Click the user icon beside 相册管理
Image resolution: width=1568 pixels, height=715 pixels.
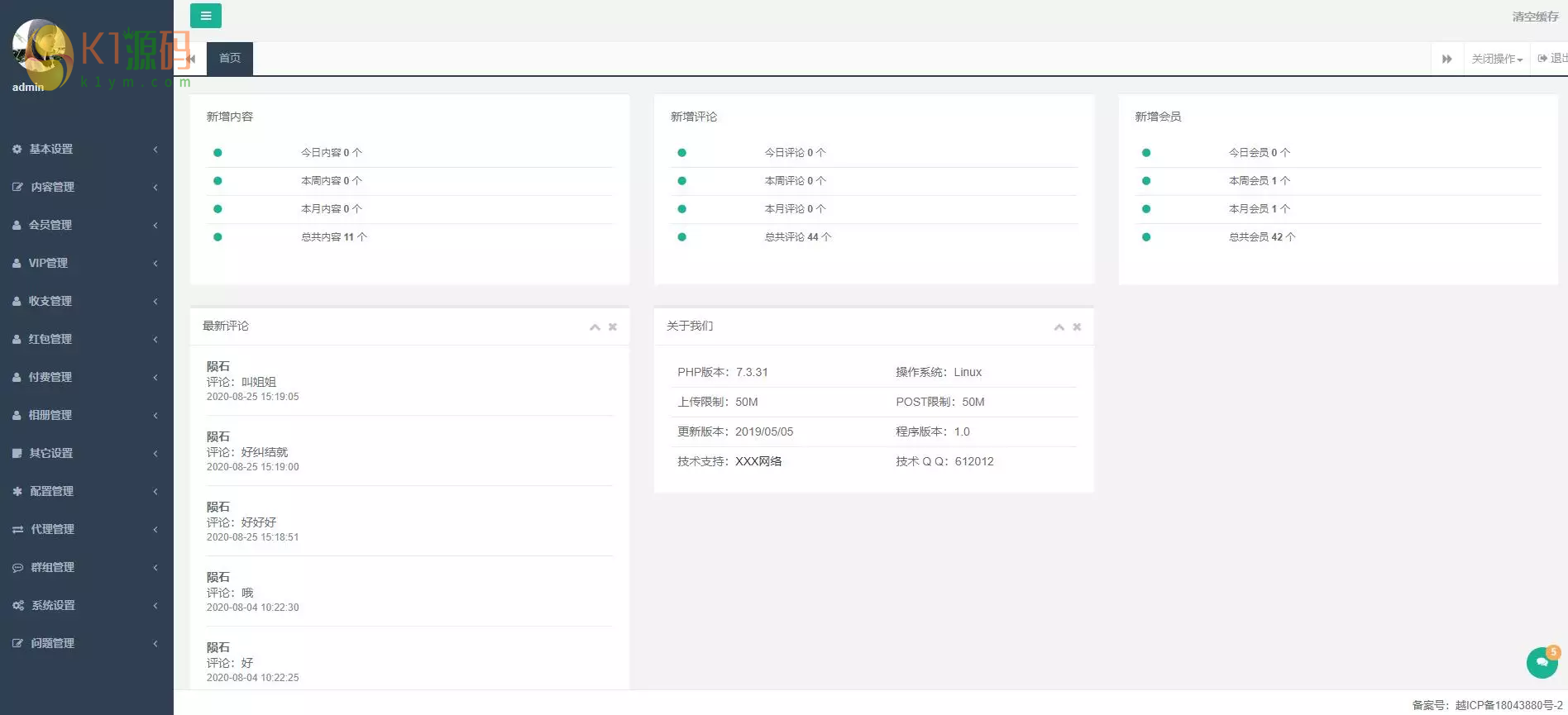click(17, 415)
